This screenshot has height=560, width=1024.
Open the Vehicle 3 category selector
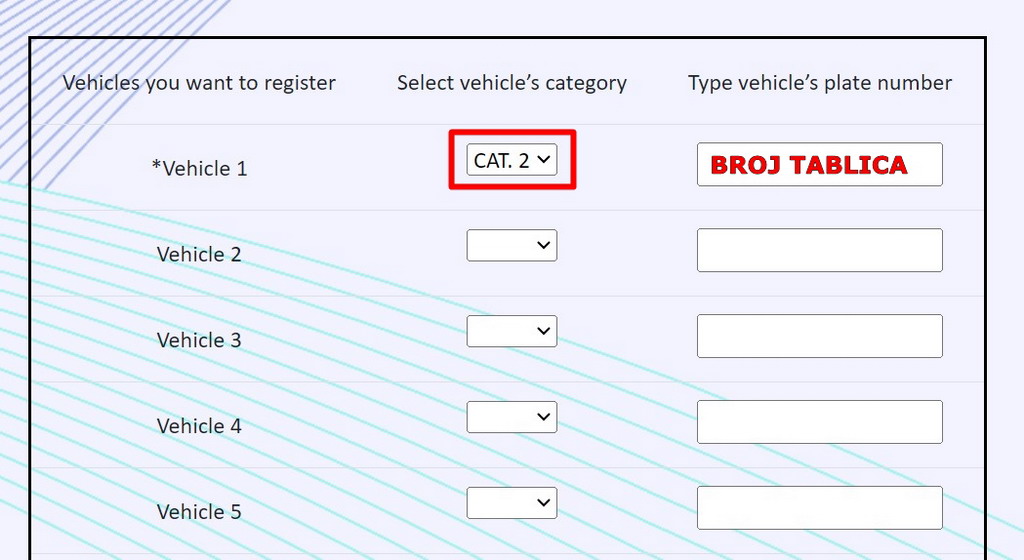512,332
